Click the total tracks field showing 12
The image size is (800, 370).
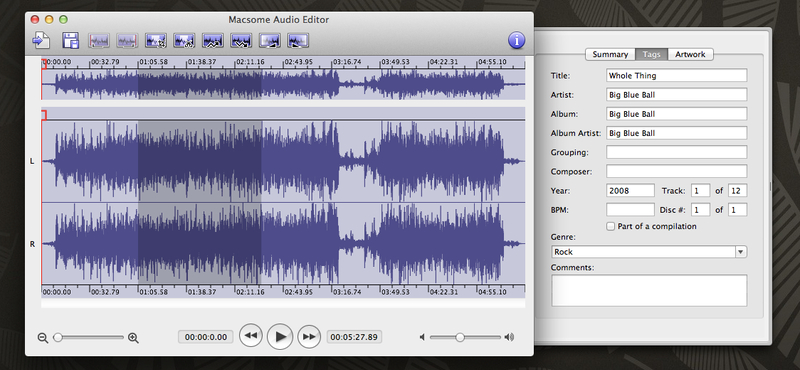pos(737,190)
